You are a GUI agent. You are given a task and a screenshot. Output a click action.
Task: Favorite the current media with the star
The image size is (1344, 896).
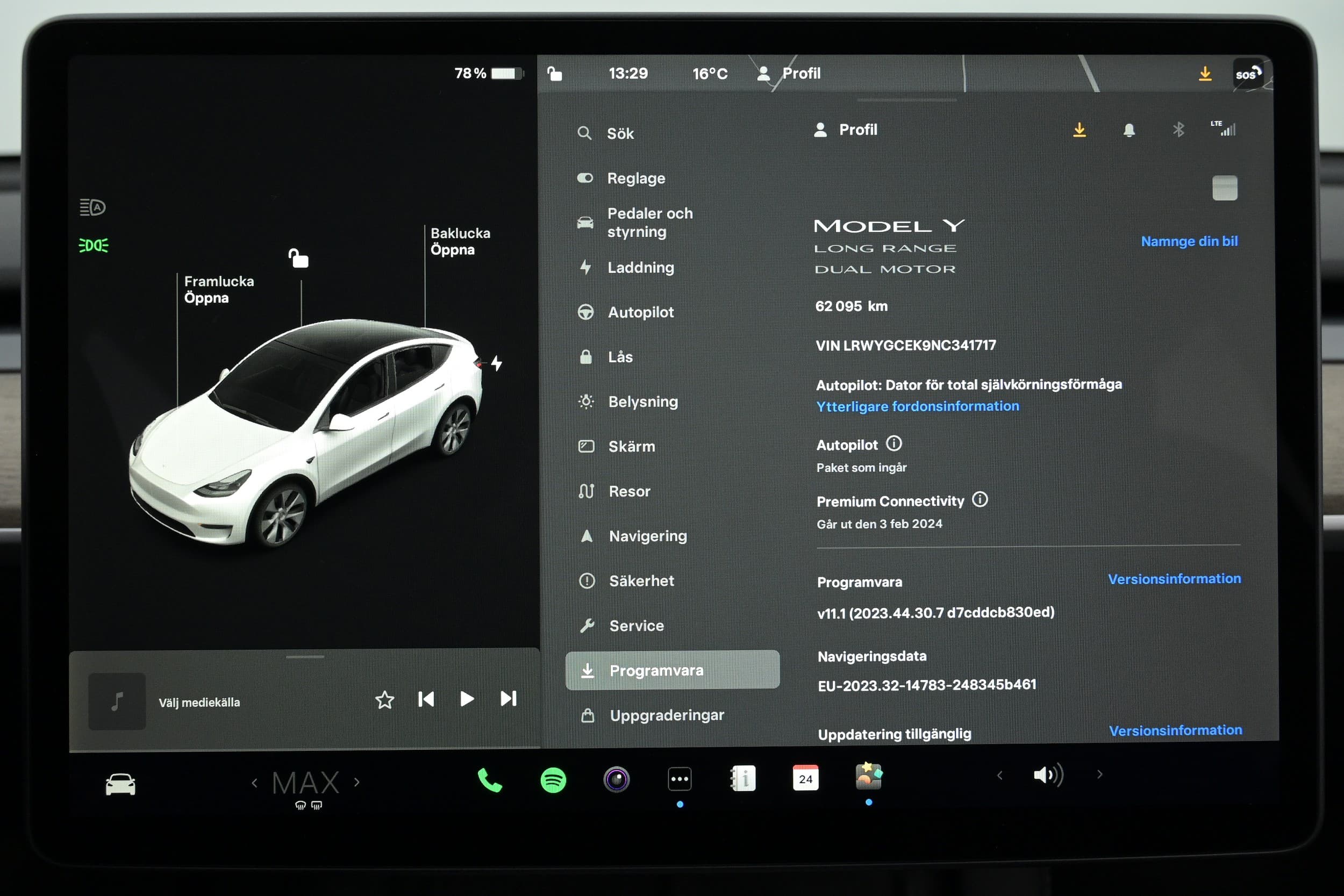(x=384, y=700)
